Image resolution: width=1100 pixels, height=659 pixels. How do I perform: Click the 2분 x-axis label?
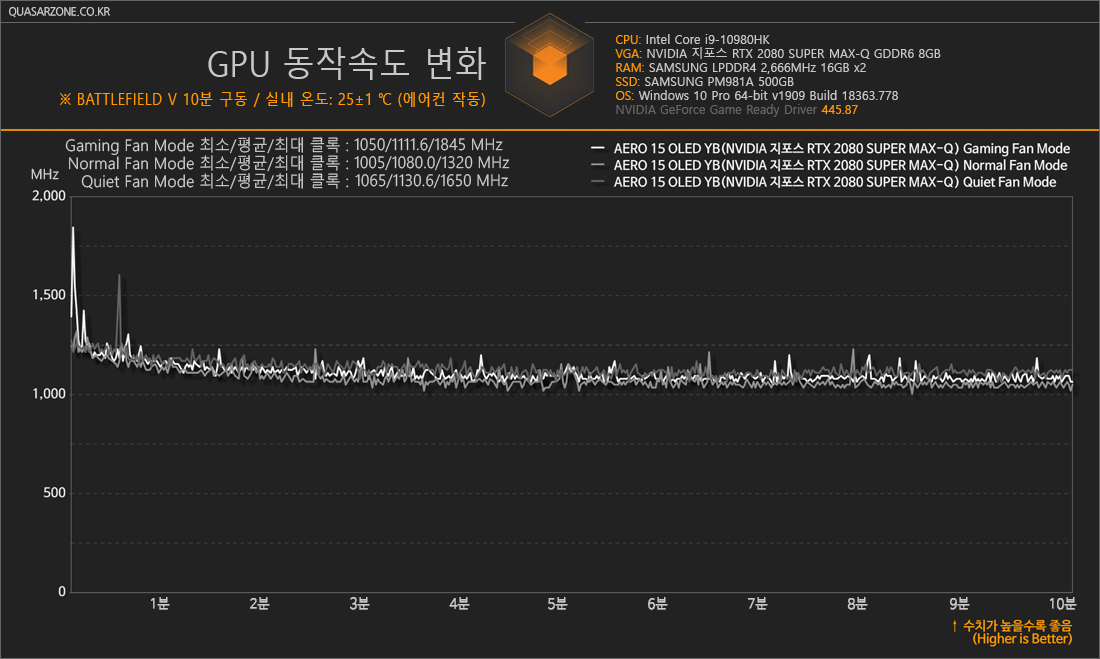point(260,604)
